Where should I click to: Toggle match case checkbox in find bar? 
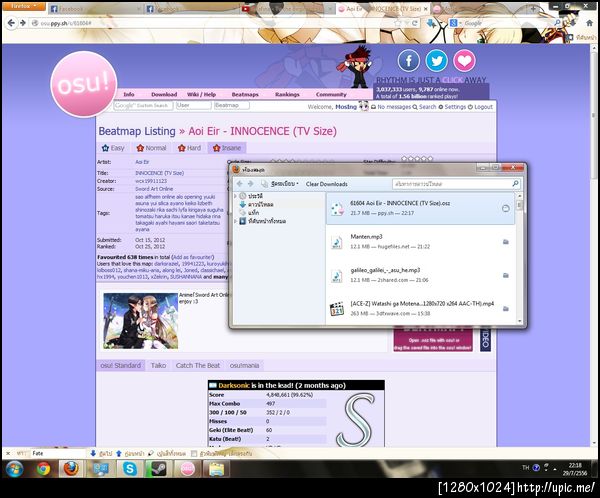pos(194,454)
